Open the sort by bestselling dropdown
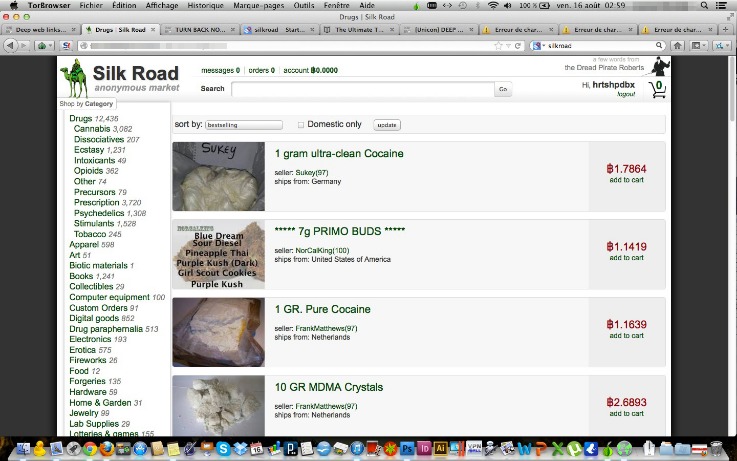Viewport: 737px width, 461px height. (243, 125)
